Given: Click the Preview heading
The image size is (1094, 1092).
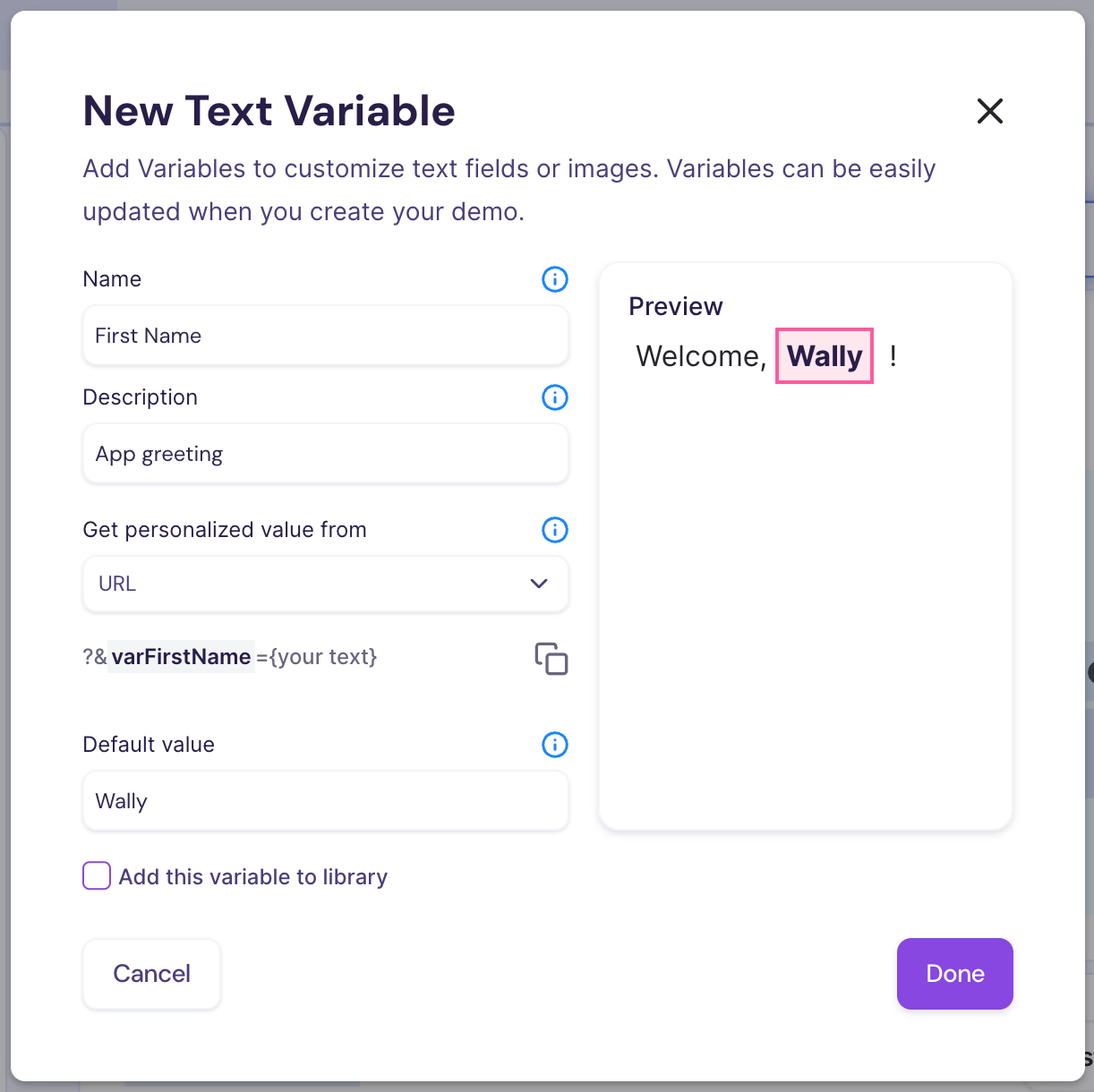Looking at the screenshot, I should point(676,306).
